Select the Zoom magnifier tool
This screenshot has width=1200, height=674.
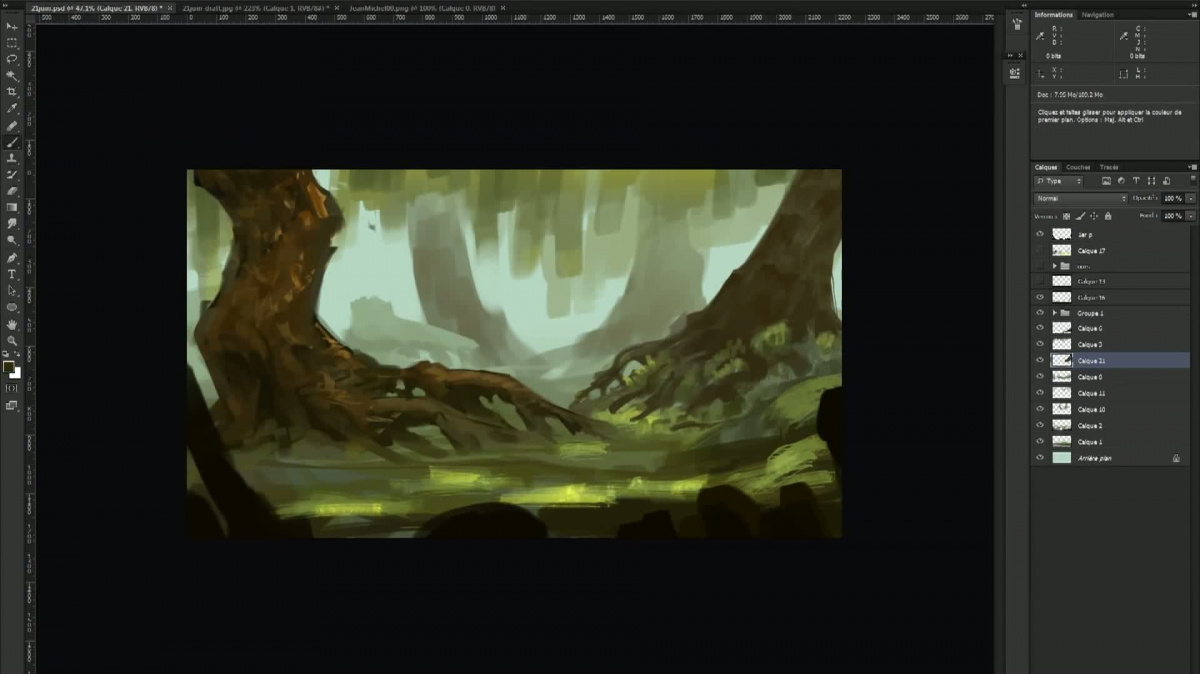pos(12,340)
